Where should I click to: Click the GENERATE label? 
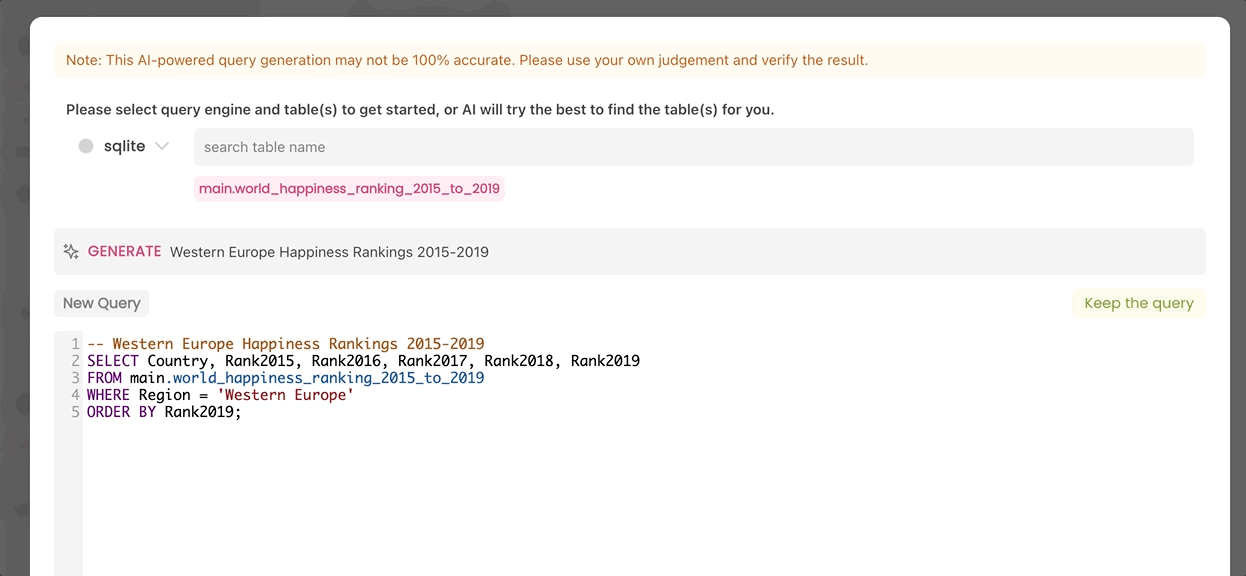pos(124,252)
